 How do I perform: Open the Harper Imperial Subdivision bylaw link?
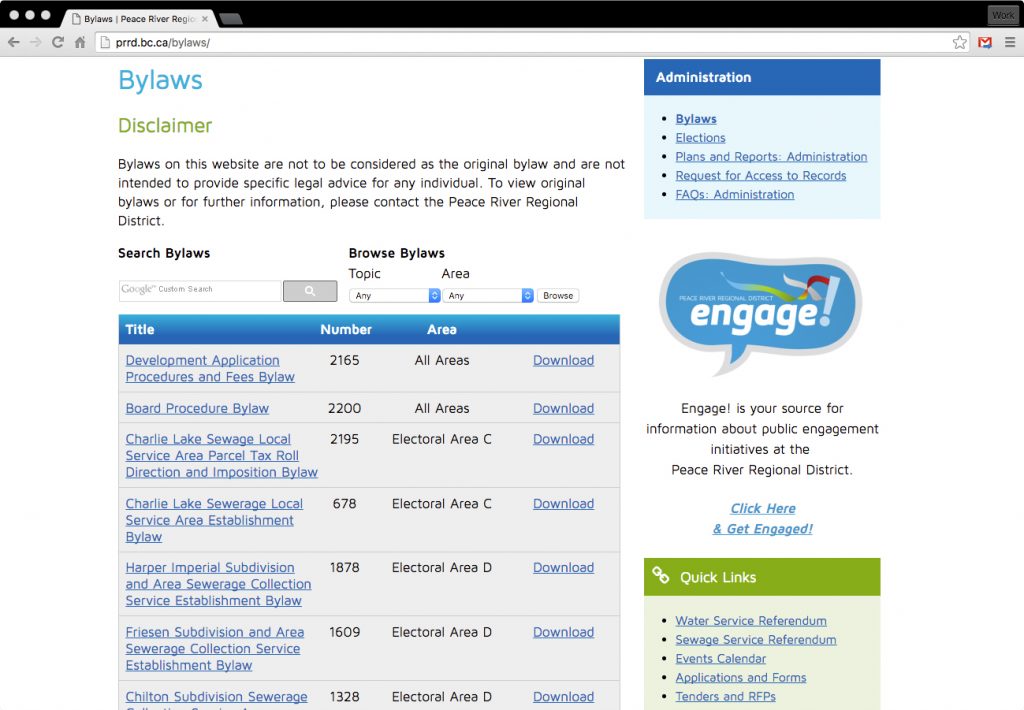[x=218, y=584]
